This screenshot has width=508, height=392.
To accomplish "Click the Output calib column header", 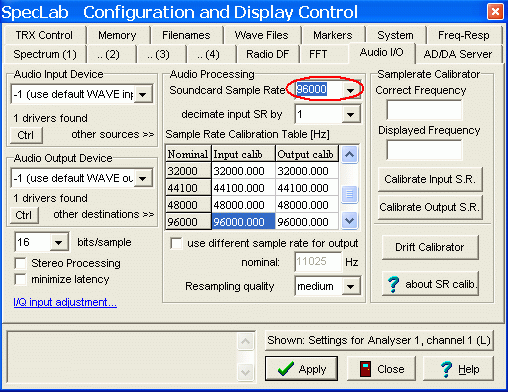I will 307,154.
